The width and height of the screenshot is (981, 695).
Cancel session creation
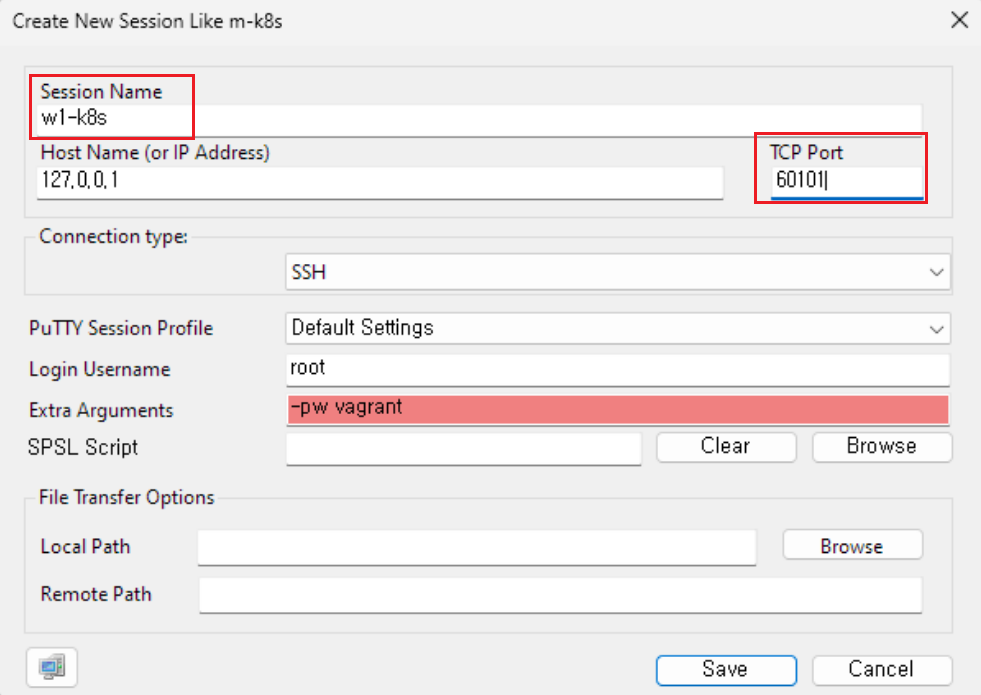[x=882, y=670]
